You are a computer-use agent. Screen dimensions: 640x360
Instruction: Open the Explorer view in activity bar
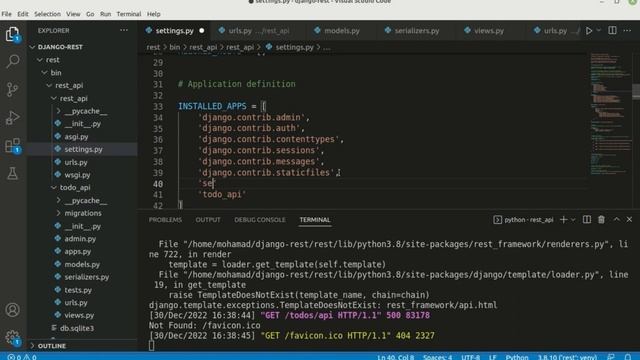pos(13,33)
